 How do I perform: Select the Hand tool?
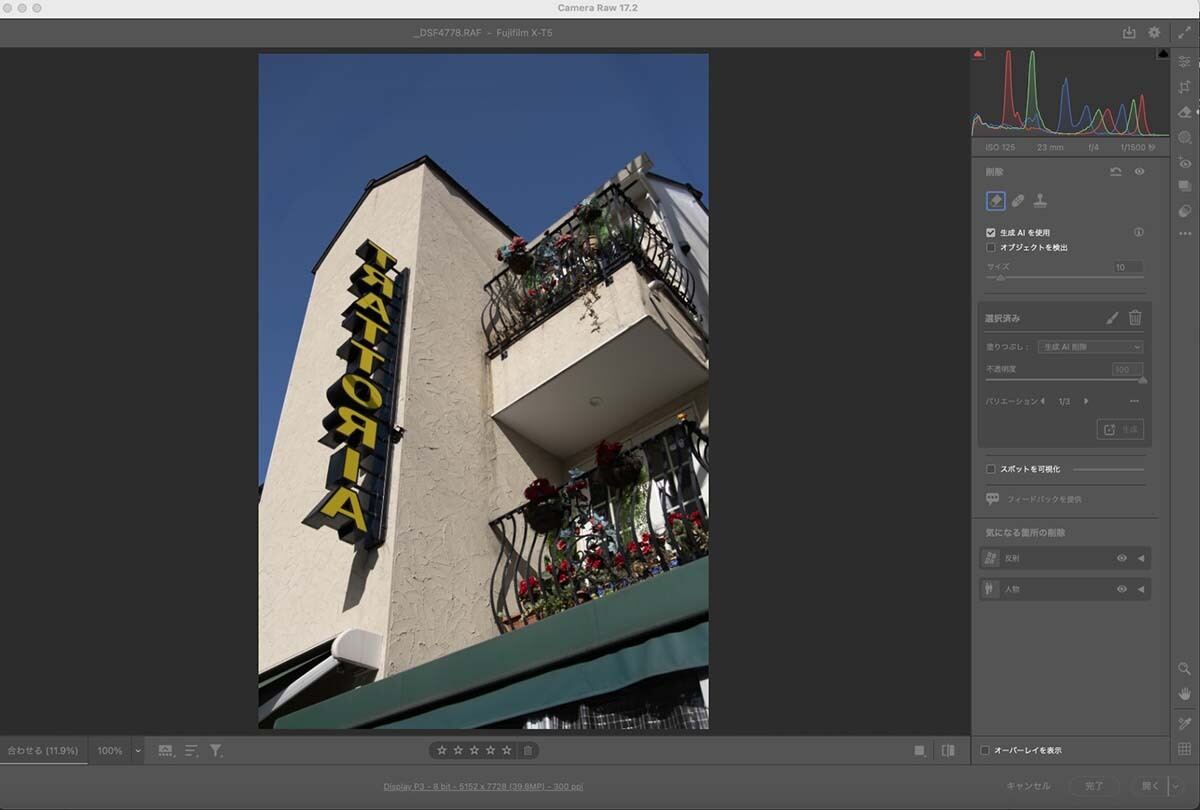click(x=1185, y=693)
